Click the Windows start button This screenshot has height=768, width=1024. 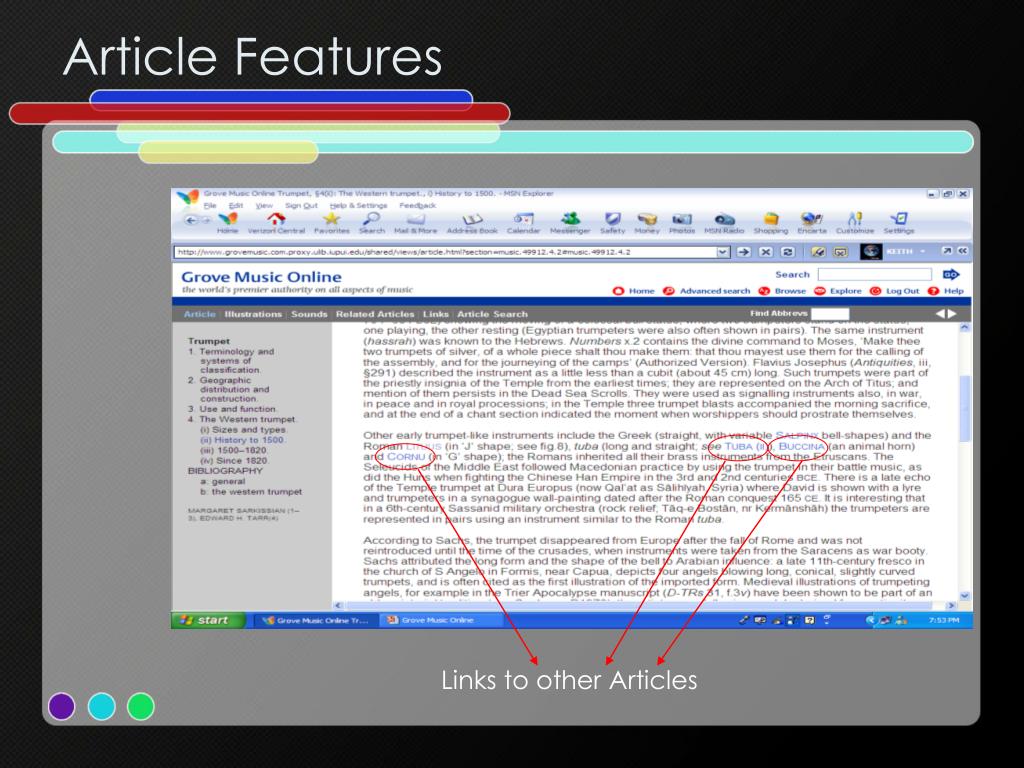coord(208,620)
